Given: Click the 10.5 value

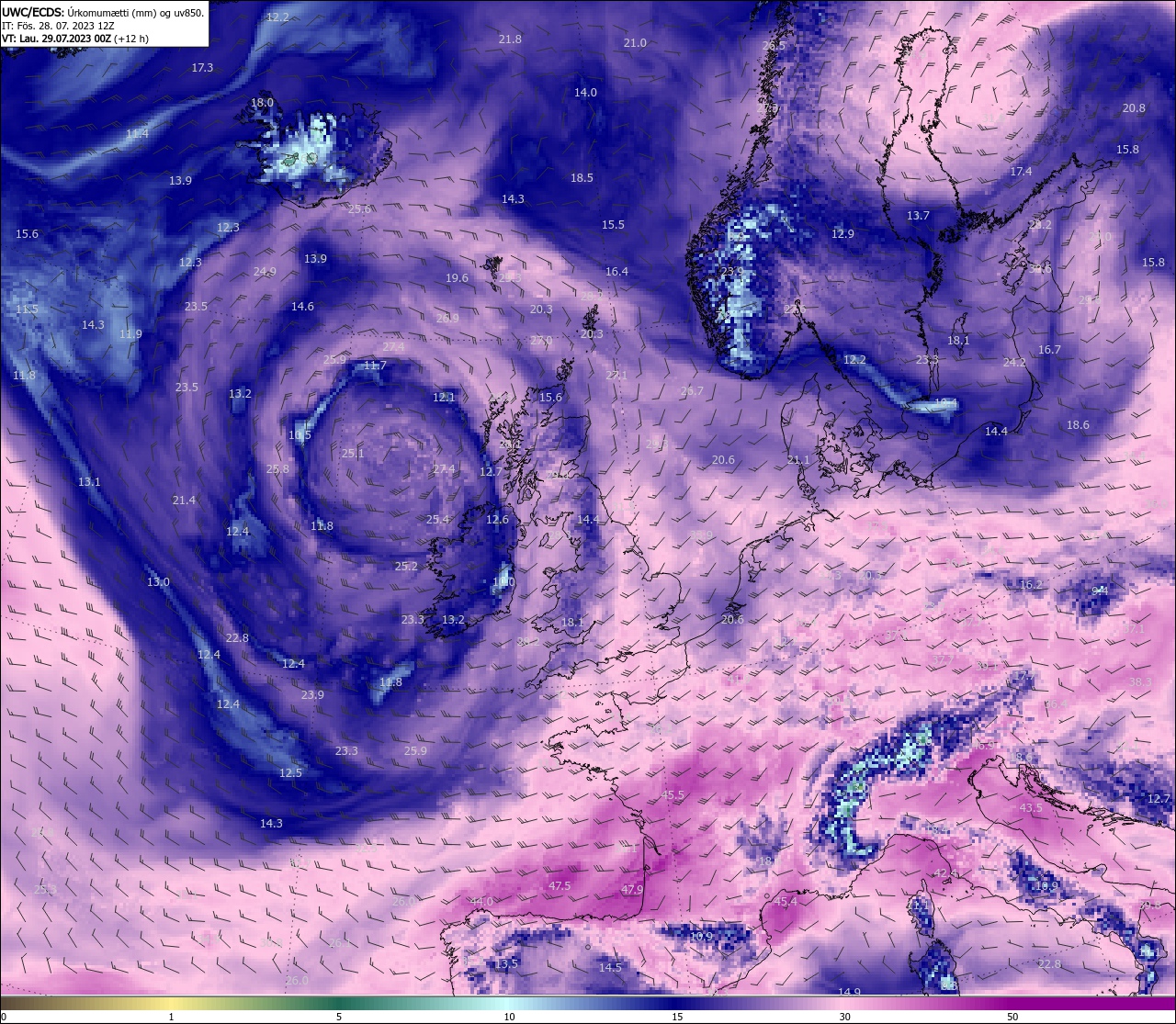Looking at the screenshot, I should [300, 435].
